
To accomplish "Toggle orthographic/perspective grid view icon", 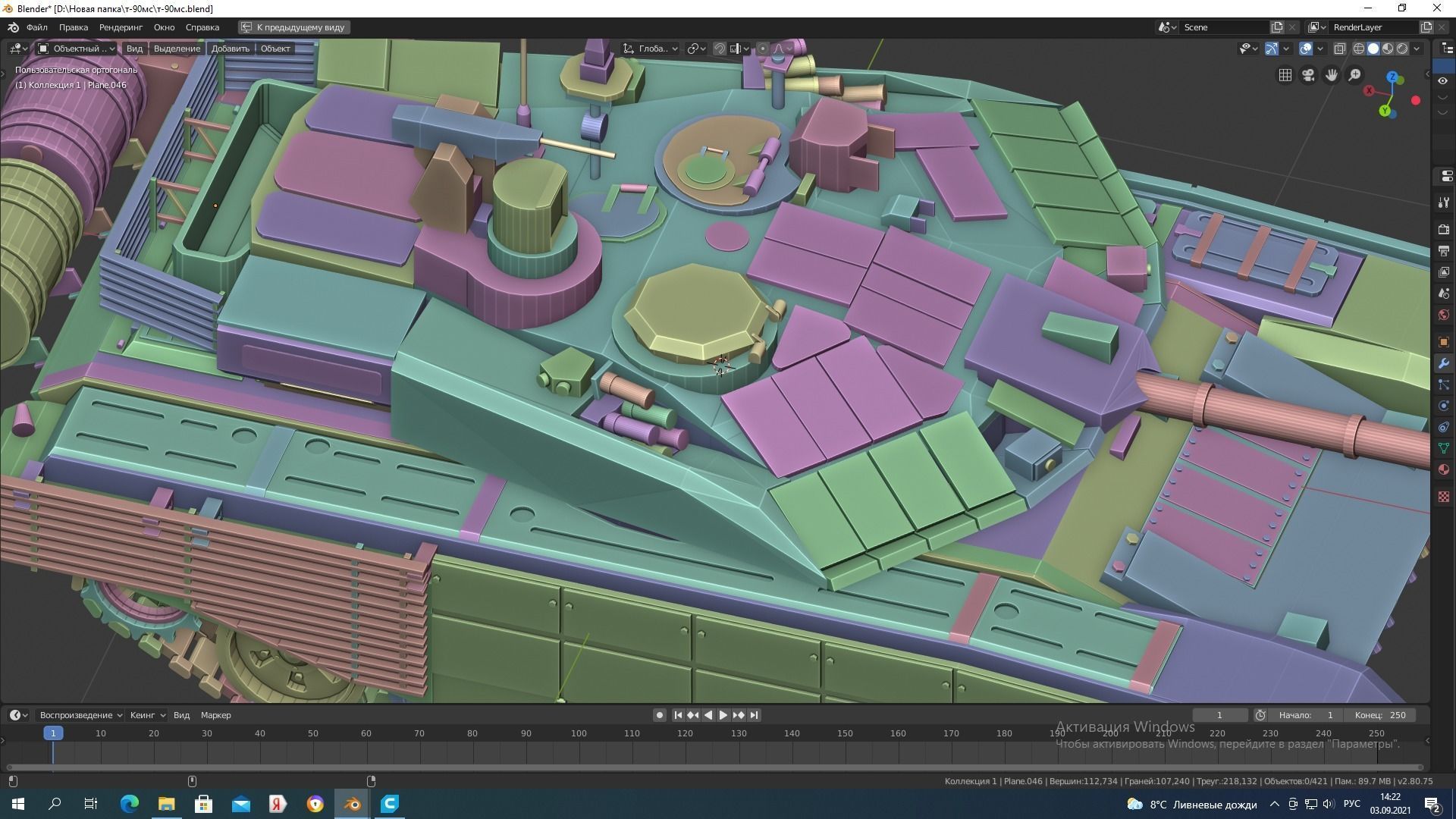I will tap(1285, 75).
